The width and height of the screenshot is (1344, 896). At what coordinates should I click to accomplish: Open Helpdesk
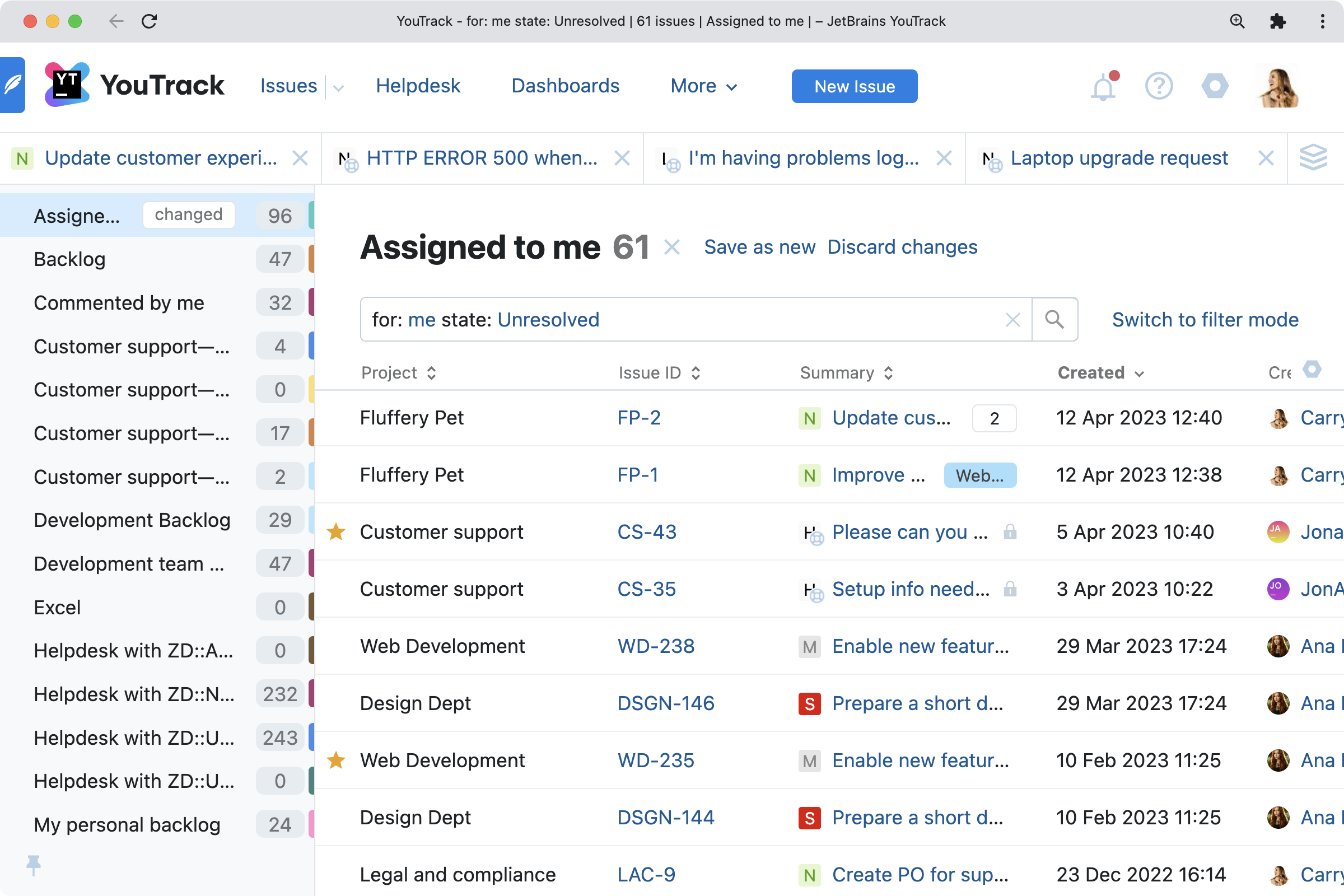pyautogui.click(x=418, y=86)
